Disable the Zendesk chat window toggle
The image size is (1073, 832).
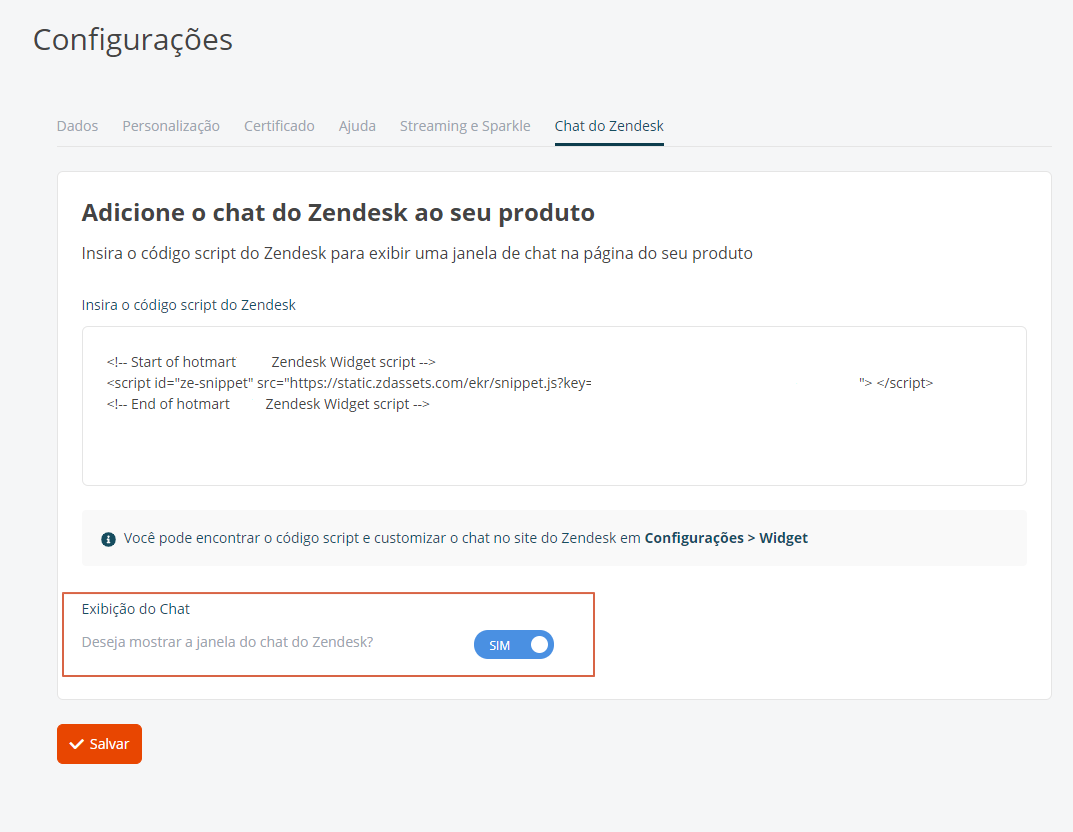514,645
